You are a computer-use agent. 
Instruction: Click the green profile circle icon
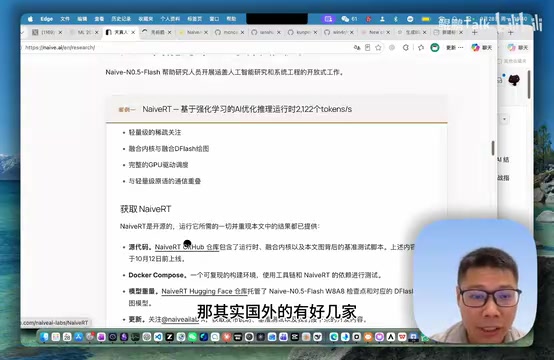tap(435, 47)
